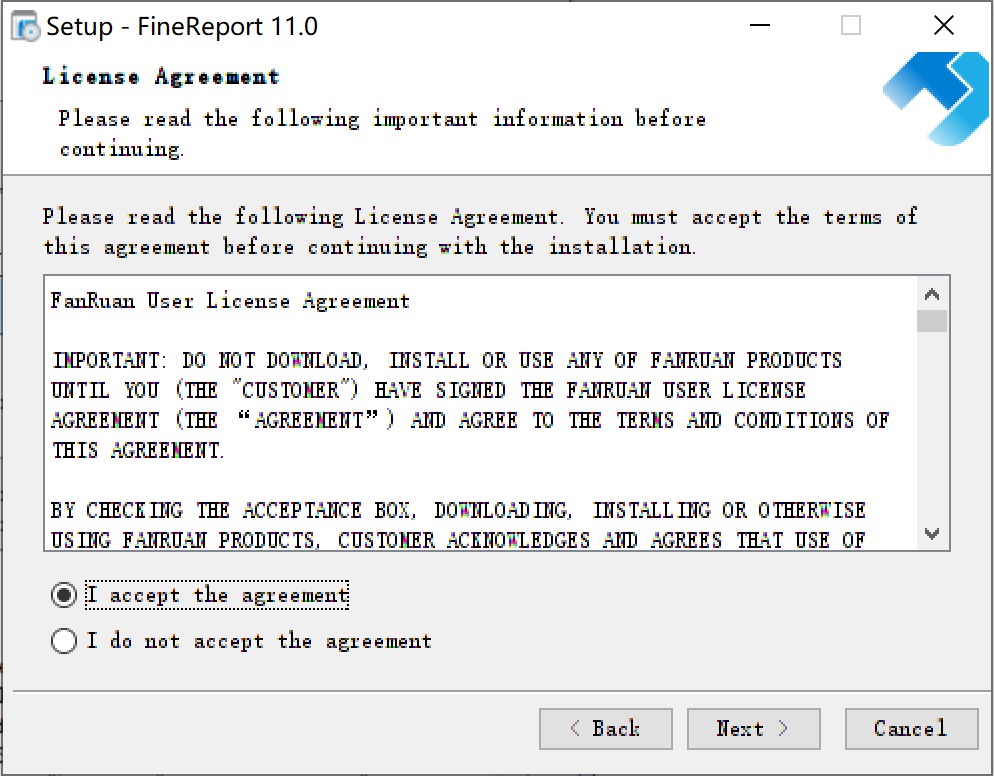Screen dimensions: 994x776
Task: Select the do not accept radio circle
Action: (x=64, y=641)
